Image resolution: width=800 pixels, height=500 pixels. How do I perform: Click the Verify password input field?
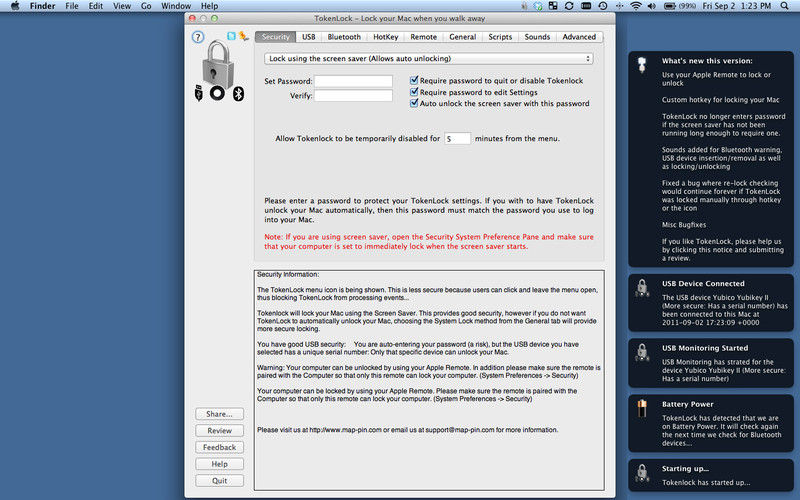pos(353,95)
